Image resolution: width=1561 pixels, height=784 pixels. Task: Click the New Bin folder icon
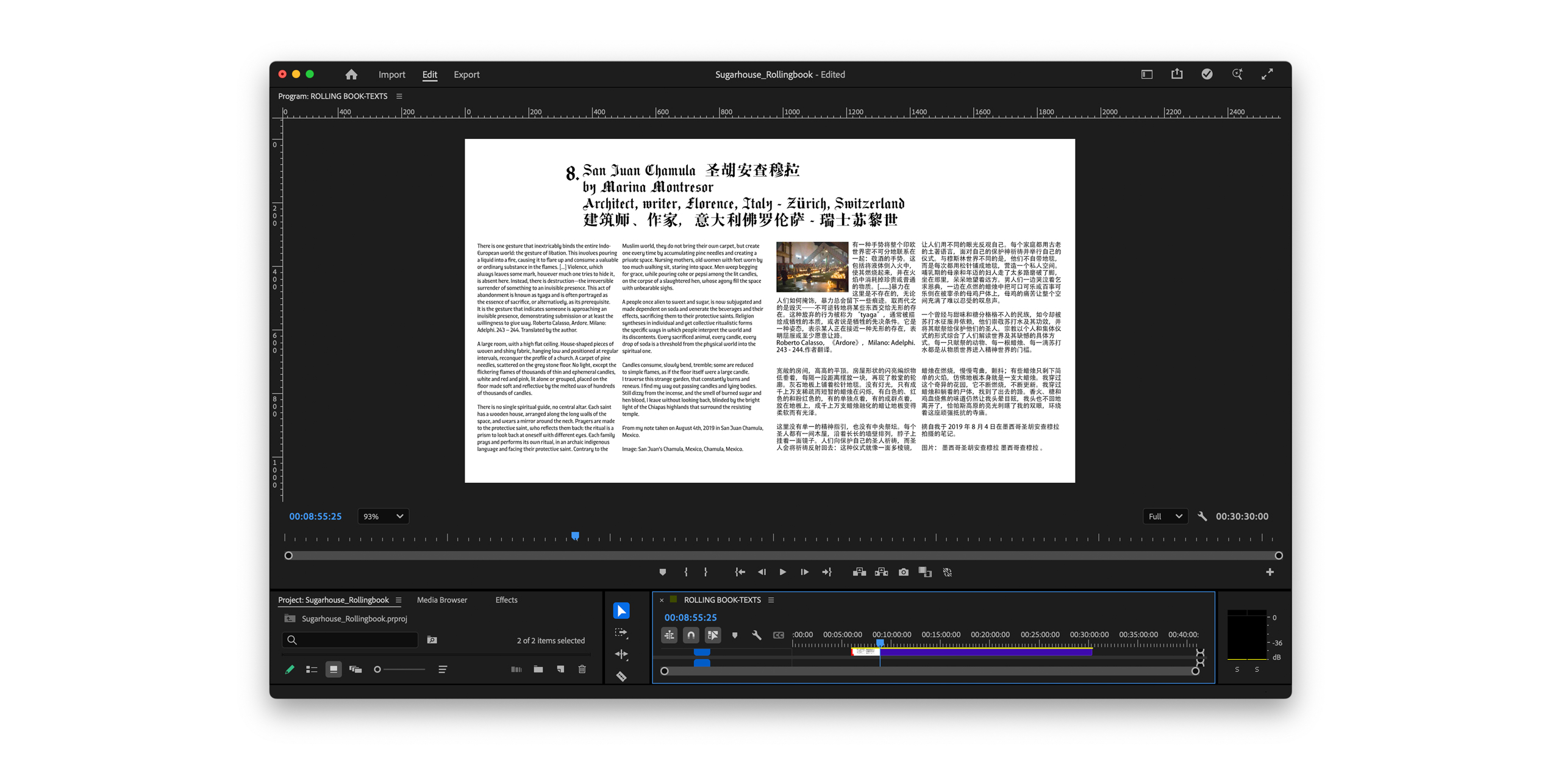pos(538,669)
